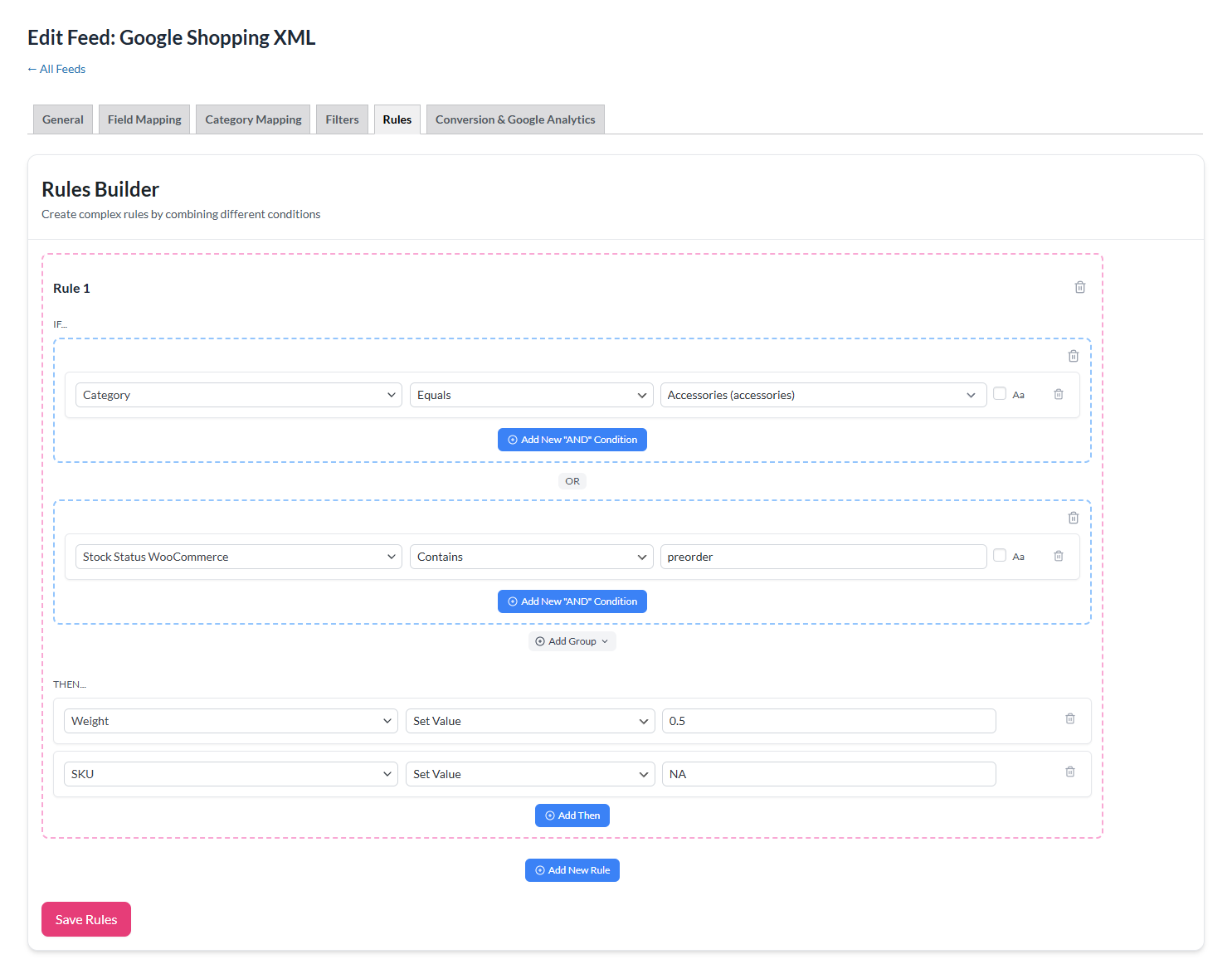The image size is (1232, 964).
Task: Switch to the Field Mapping tab
Action: [144, 119]
